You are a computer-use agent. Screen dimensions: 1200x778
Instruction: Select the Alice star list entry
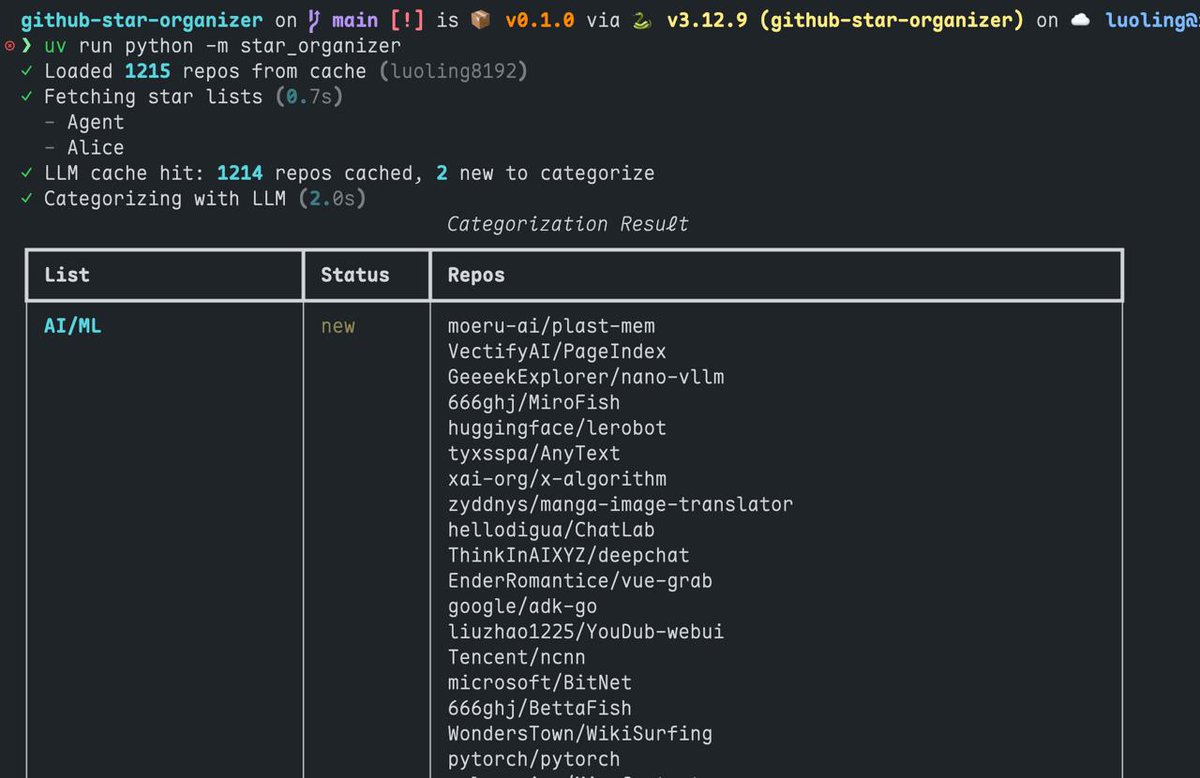[x=96, y=148]
